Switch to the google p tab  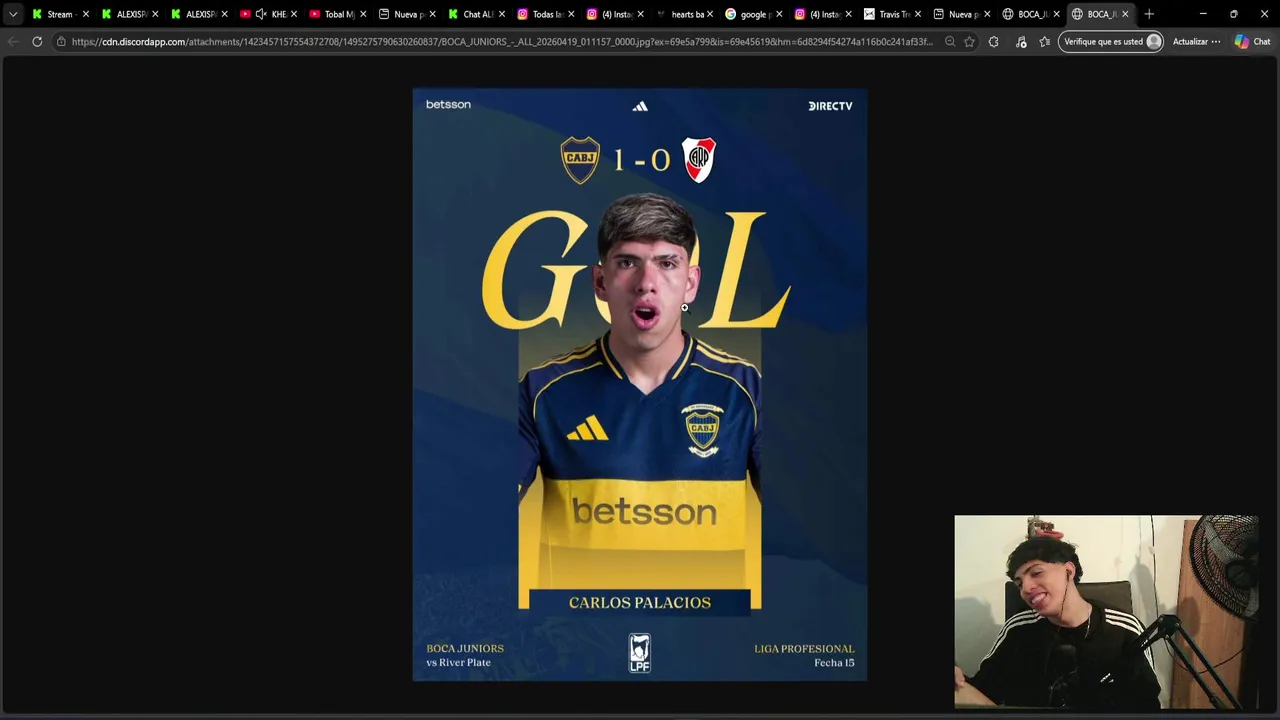coord(755,14)
